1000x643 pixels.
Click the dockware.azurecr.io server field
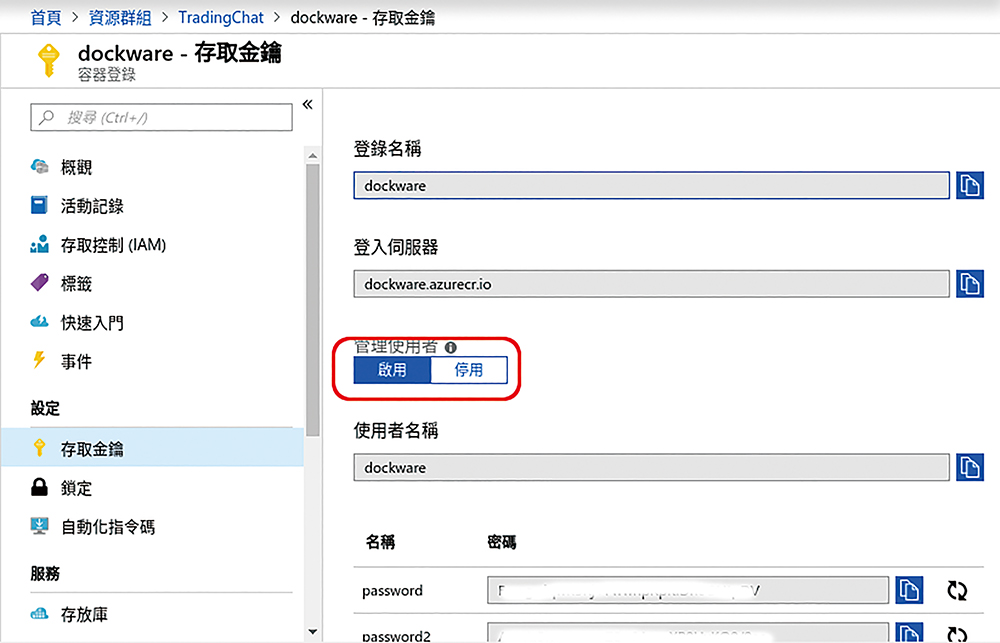651,284
